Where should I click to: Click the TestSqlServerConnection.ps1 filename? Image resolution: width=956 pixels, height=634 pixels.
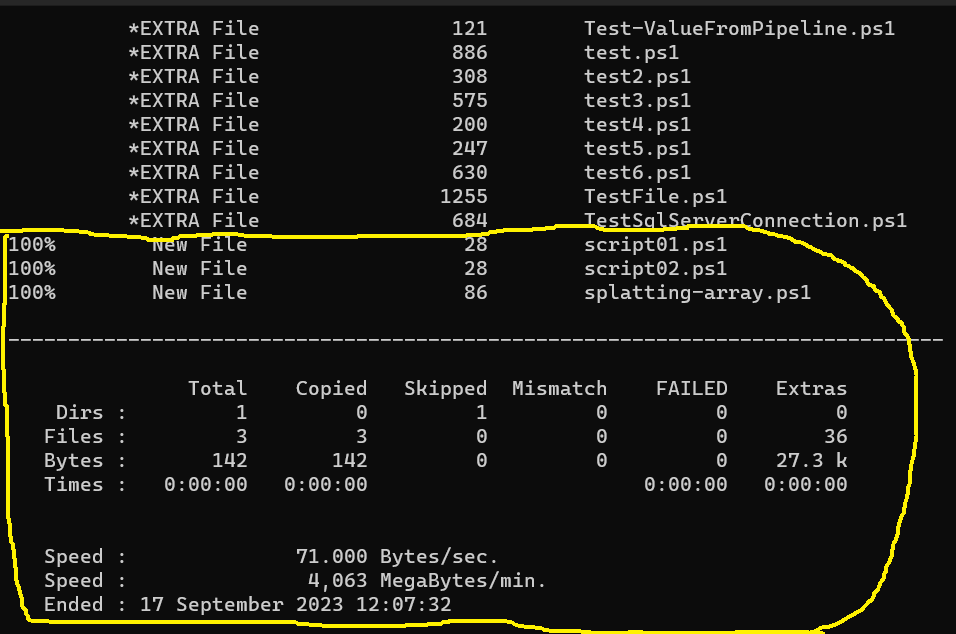[x=745, y=220]
